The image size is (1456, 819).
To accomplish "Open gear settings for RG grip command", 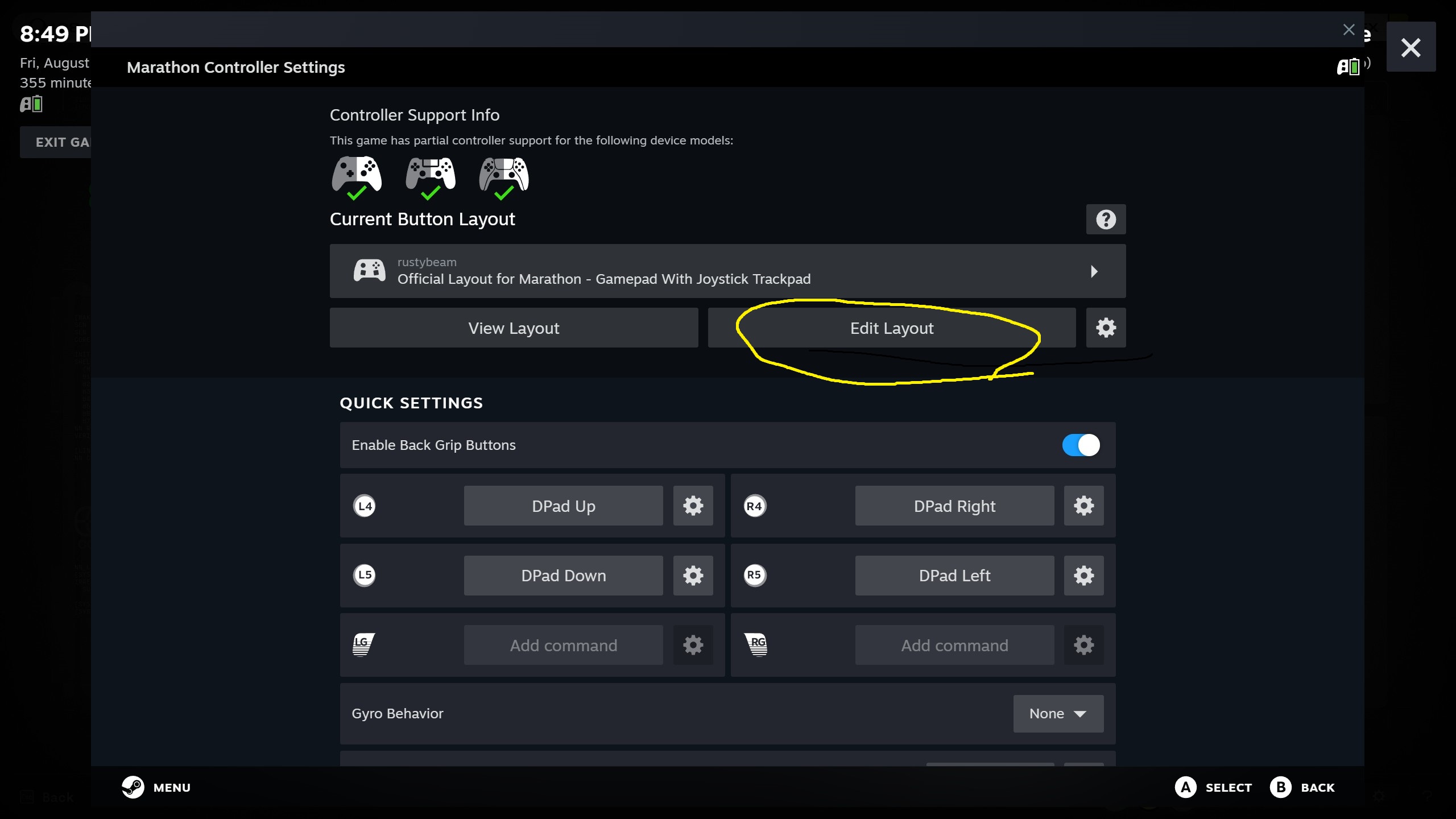I will (1083, 645).
